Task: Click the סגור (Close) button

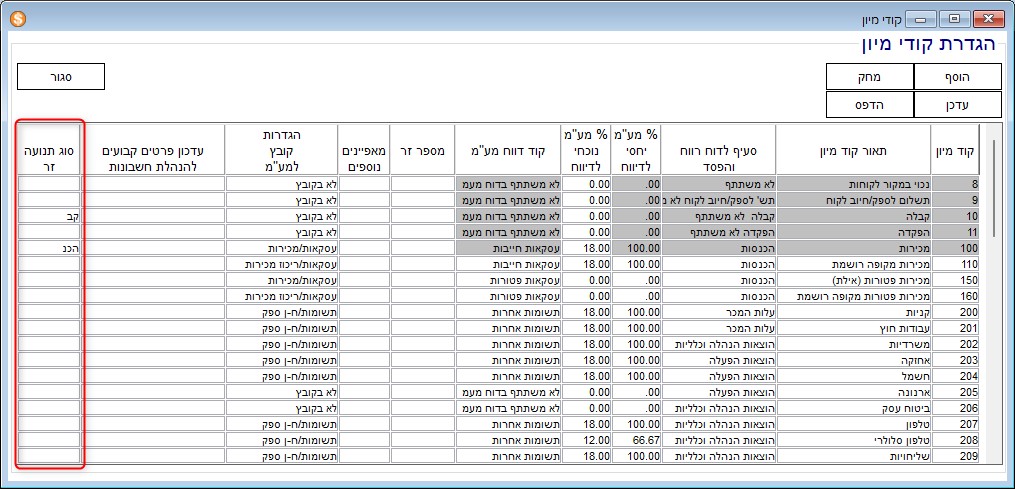Action: pos(60,77)
